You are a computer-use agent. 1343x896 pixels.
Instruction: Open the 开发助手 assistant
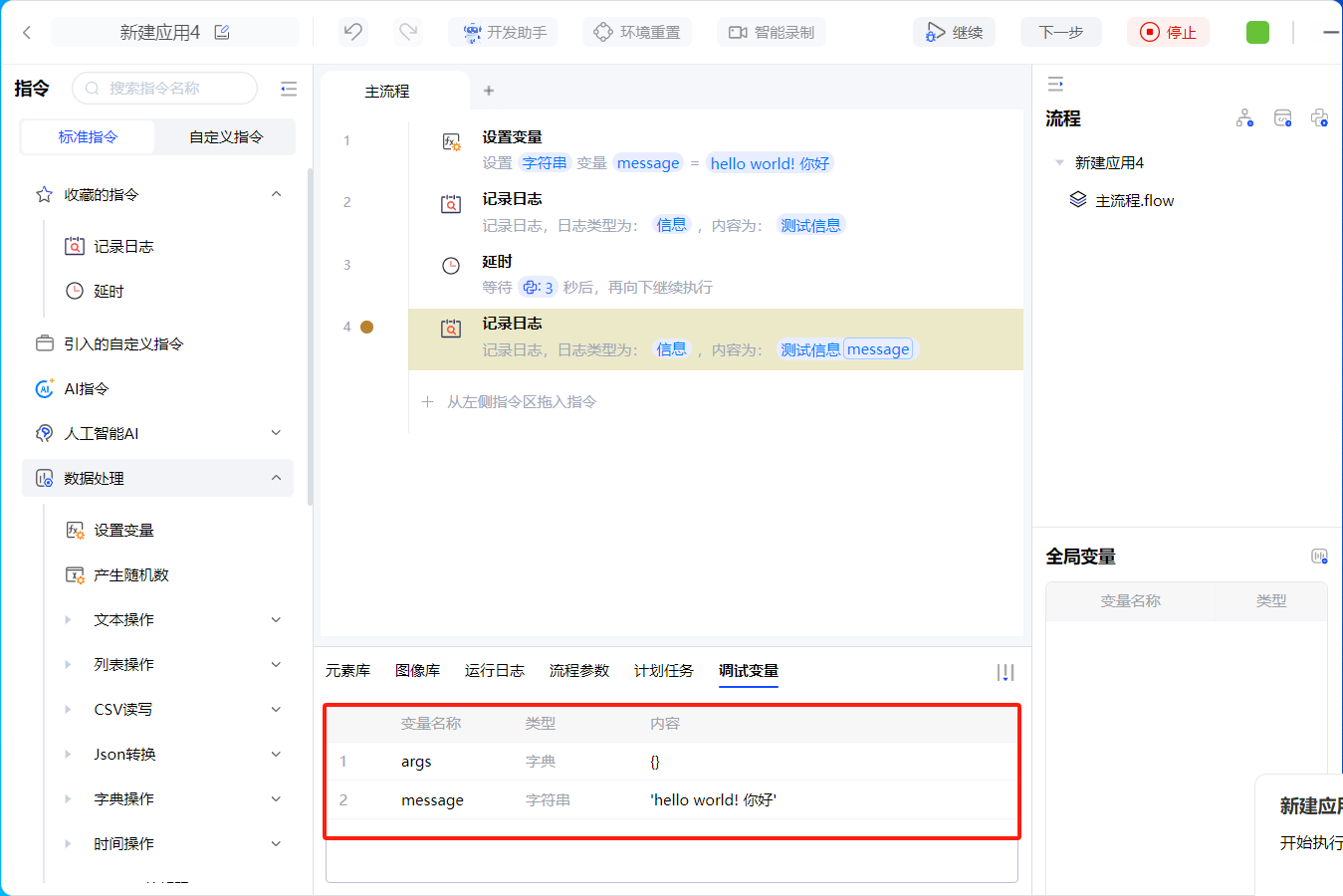pyautogui.click(x=505, y=32)
